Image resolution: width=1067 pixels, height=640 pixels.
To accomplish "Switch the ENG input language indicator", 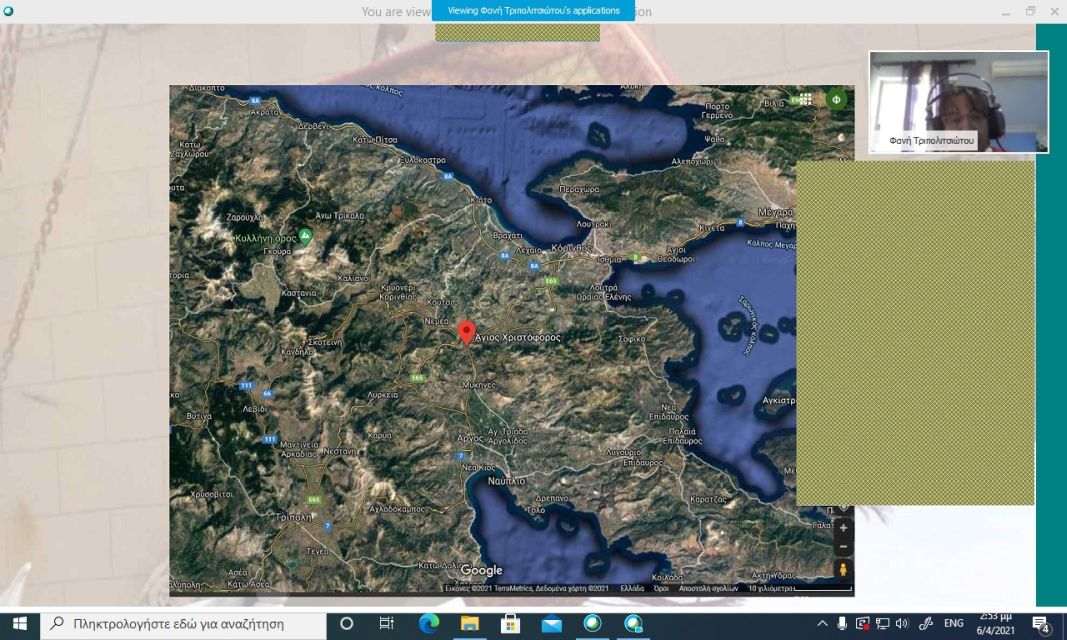I will 953,623.
